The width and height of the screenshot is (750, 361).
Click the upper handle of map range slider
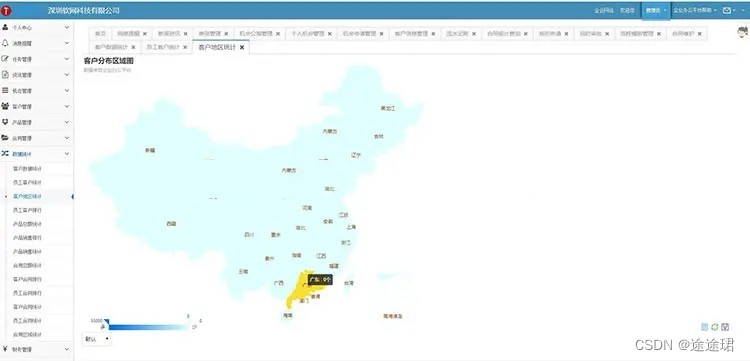[107, 322]
